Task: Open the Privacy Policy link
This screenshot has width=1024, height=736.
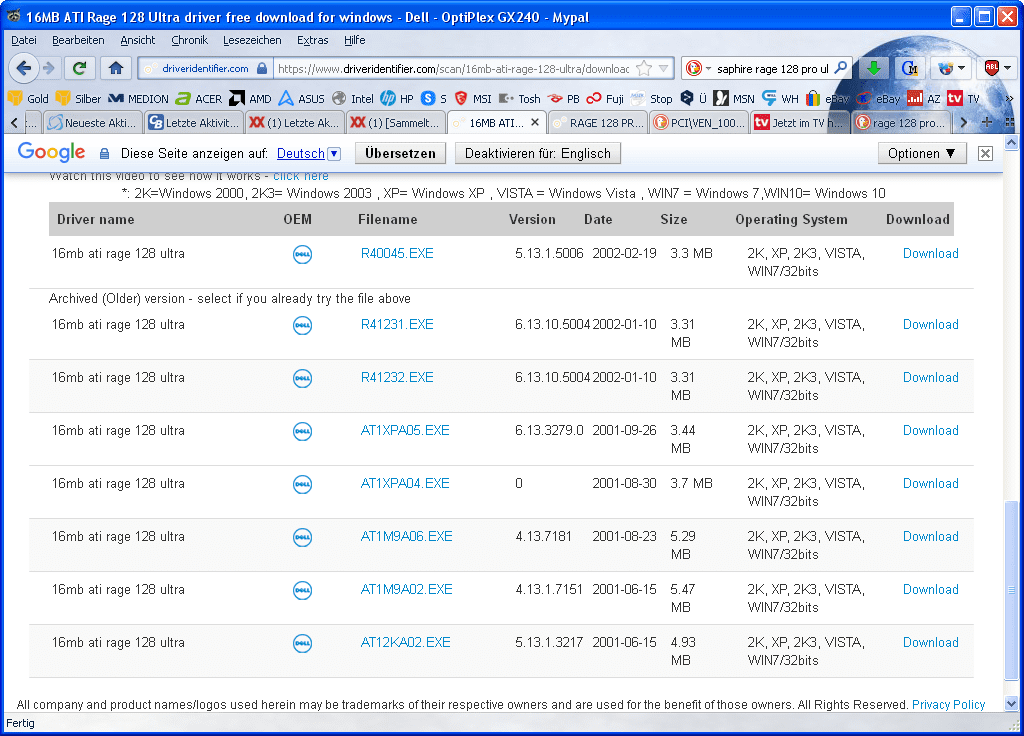Action: (948, 705)
